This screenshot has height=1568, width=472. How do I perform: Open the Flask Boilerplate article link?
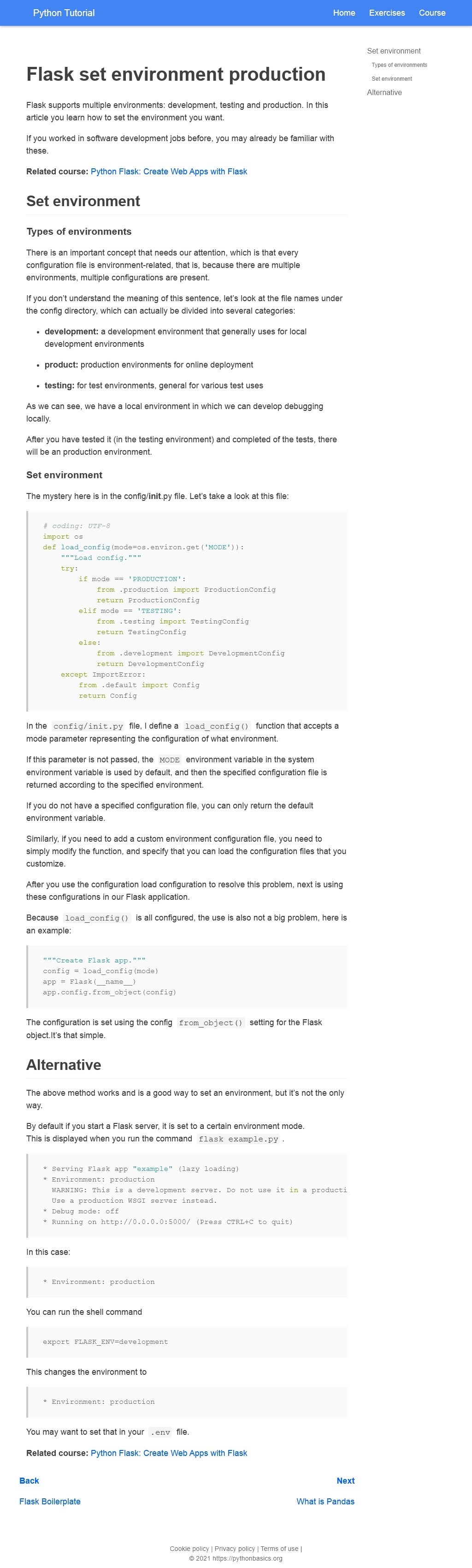[50, 1502]
